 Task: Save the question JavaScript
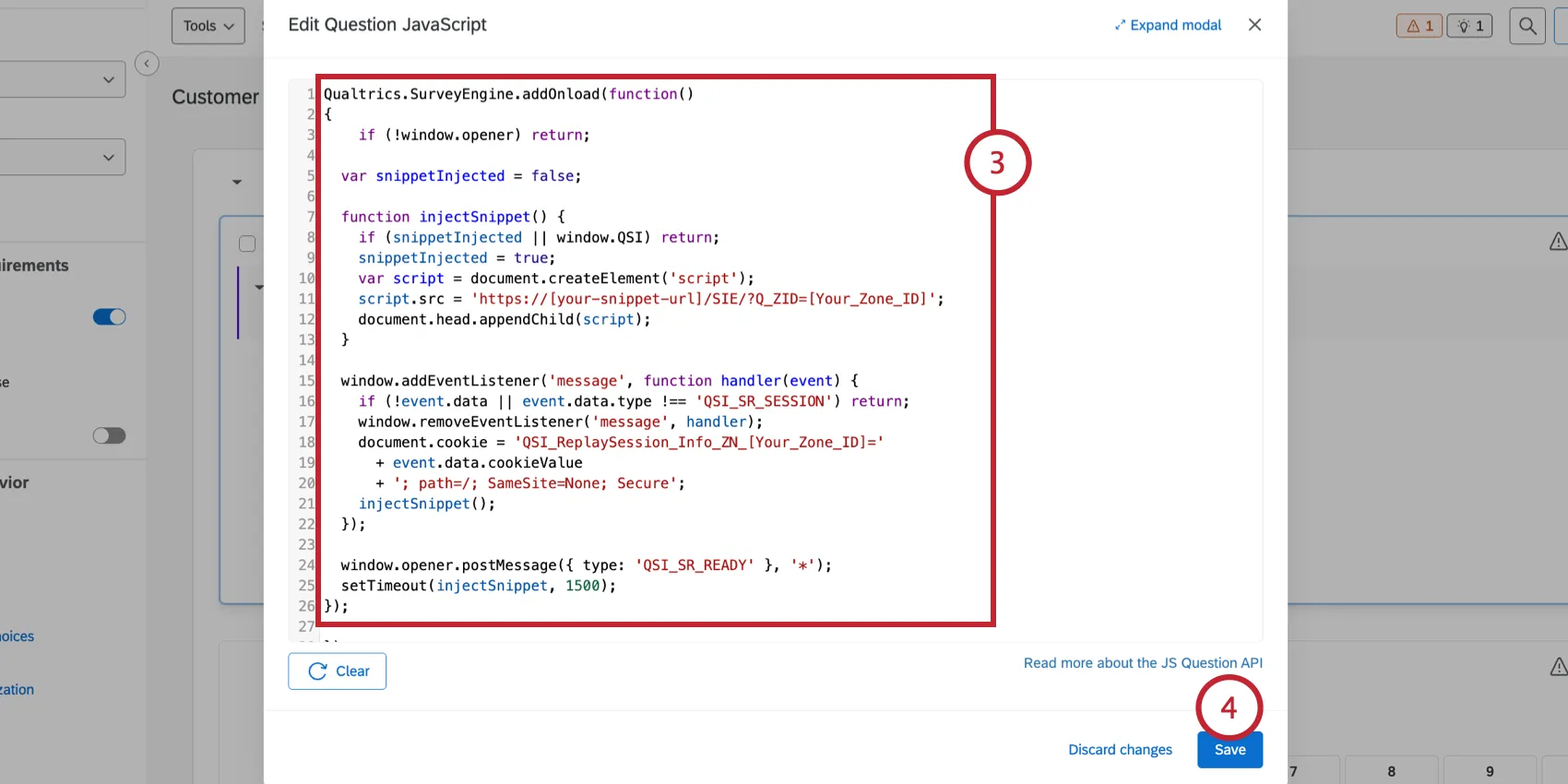pos(1229,750)
